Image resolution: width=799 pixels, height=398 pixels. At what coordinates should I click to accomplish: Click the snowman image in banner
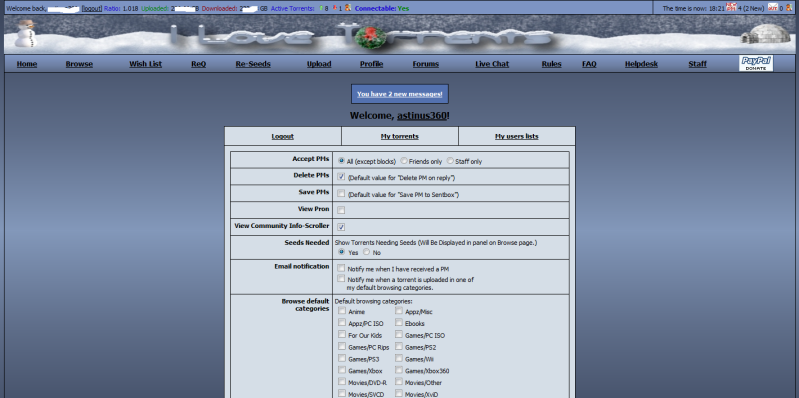[x=25, y=34]
